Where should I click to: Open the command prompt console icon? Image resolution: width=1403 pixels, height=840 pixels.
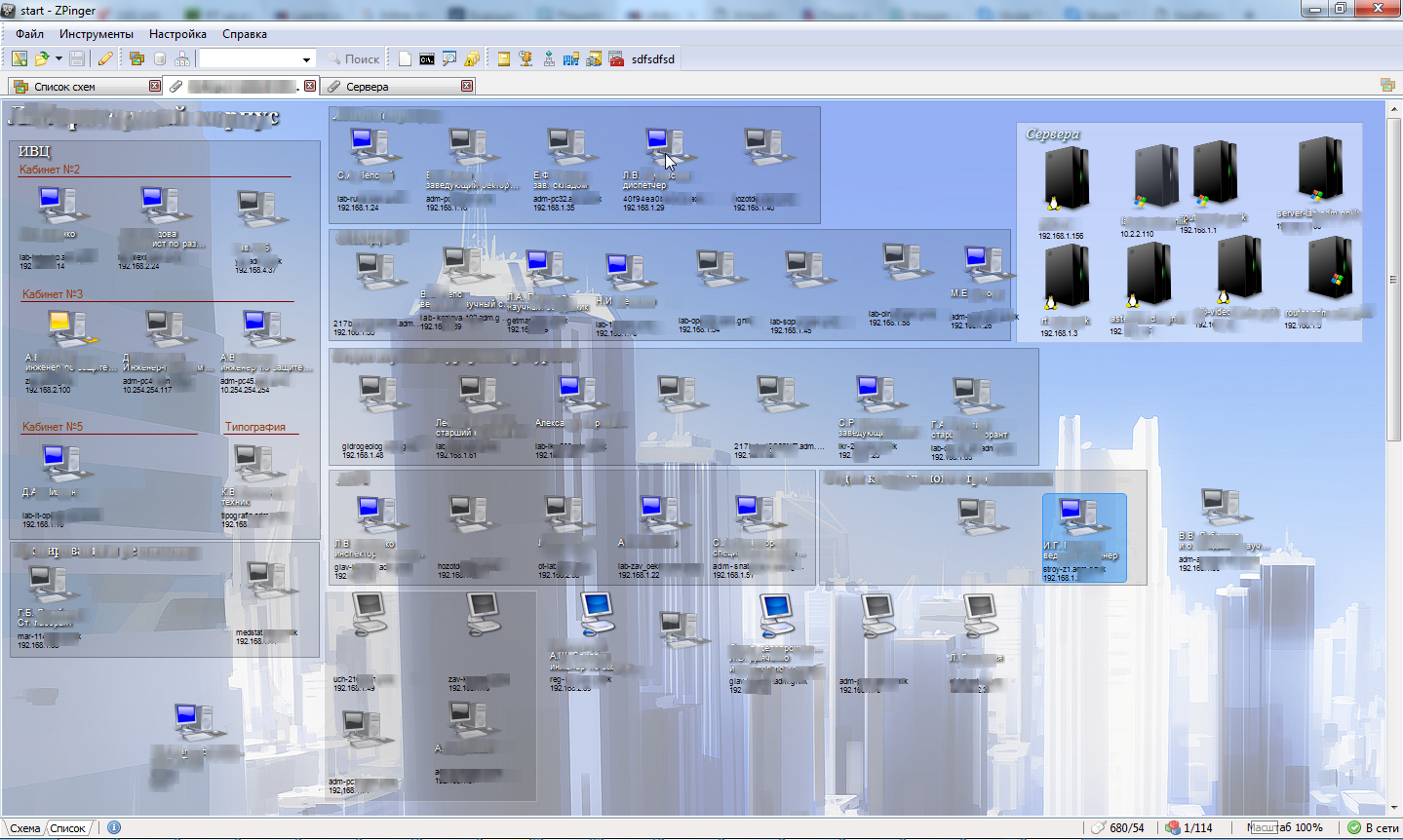(427, 59)
